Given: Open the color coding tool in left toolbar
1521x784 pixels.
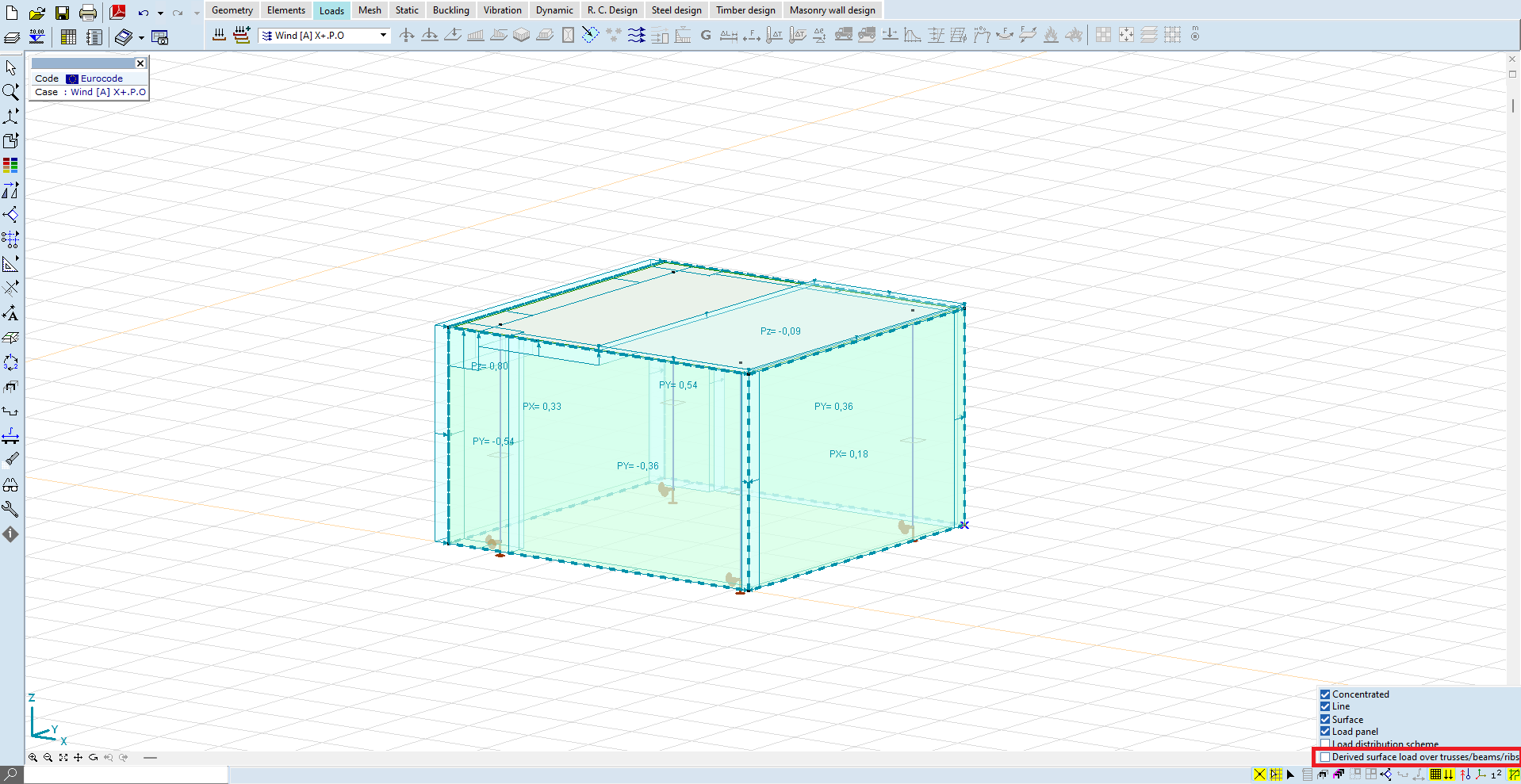Looking at the screenshot, I should click(x=11, y=165).
